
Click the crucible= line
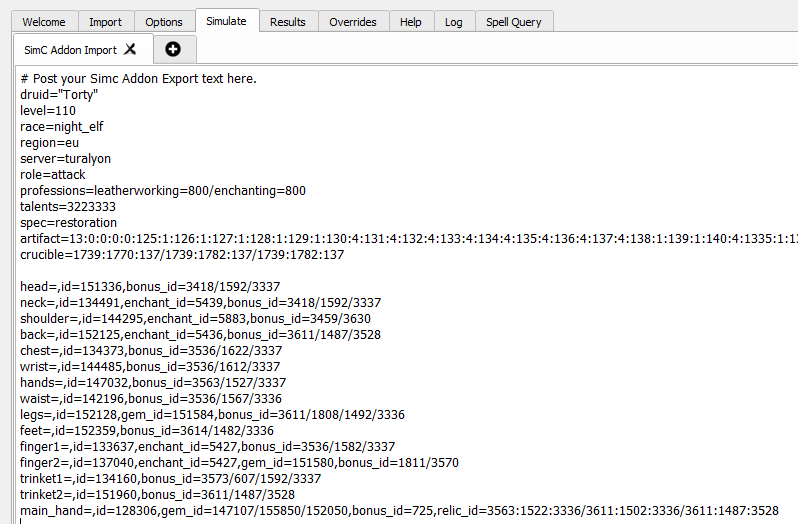pyautogui.click(x=182, y=254)
